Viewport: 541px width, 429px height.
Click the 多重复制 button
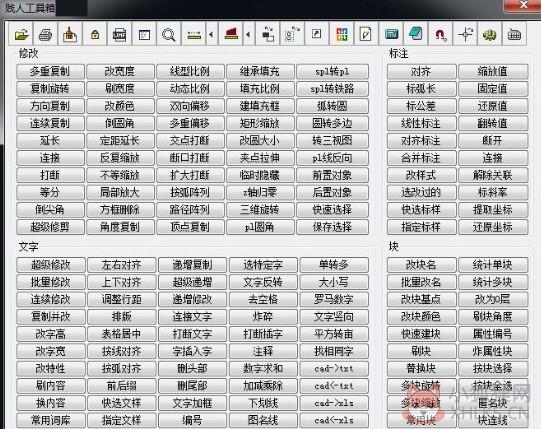[x=50, y=71]
